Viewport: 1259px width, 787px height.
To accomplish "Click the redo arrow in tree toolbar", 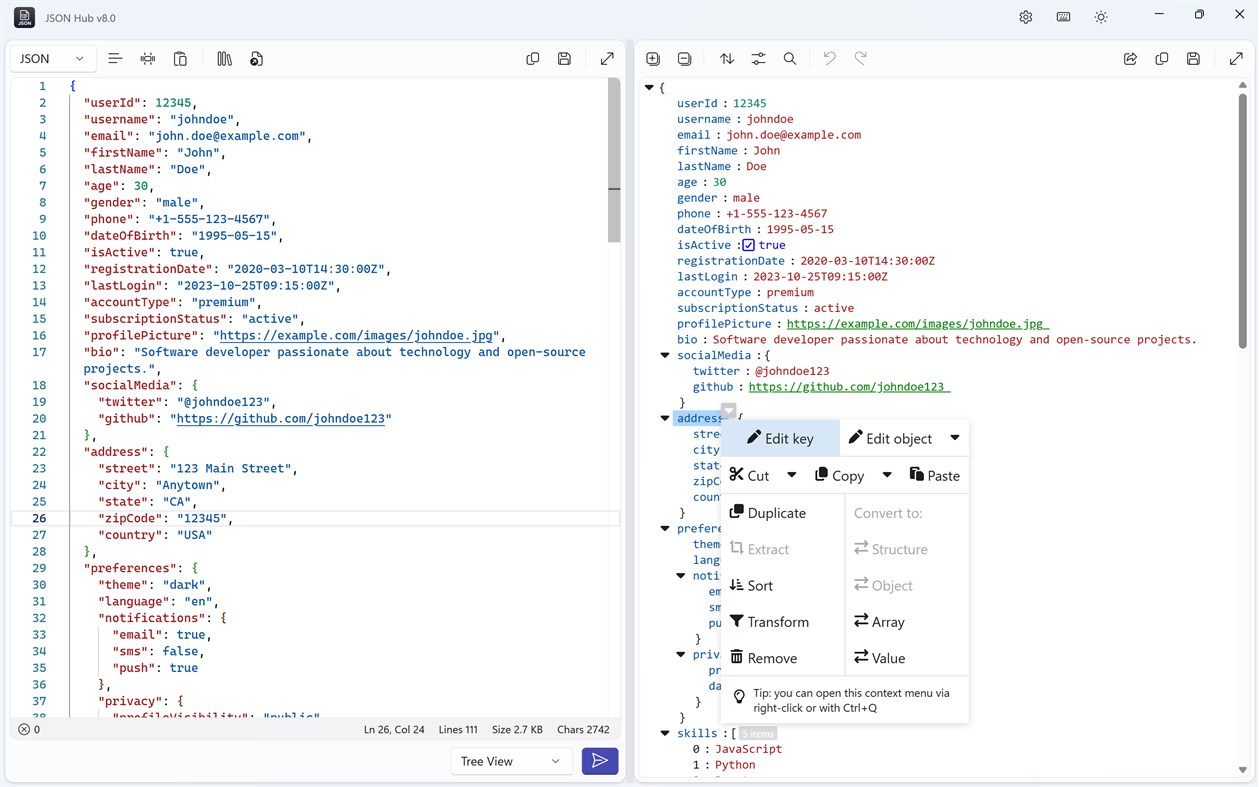I will (x=861, y=59).
